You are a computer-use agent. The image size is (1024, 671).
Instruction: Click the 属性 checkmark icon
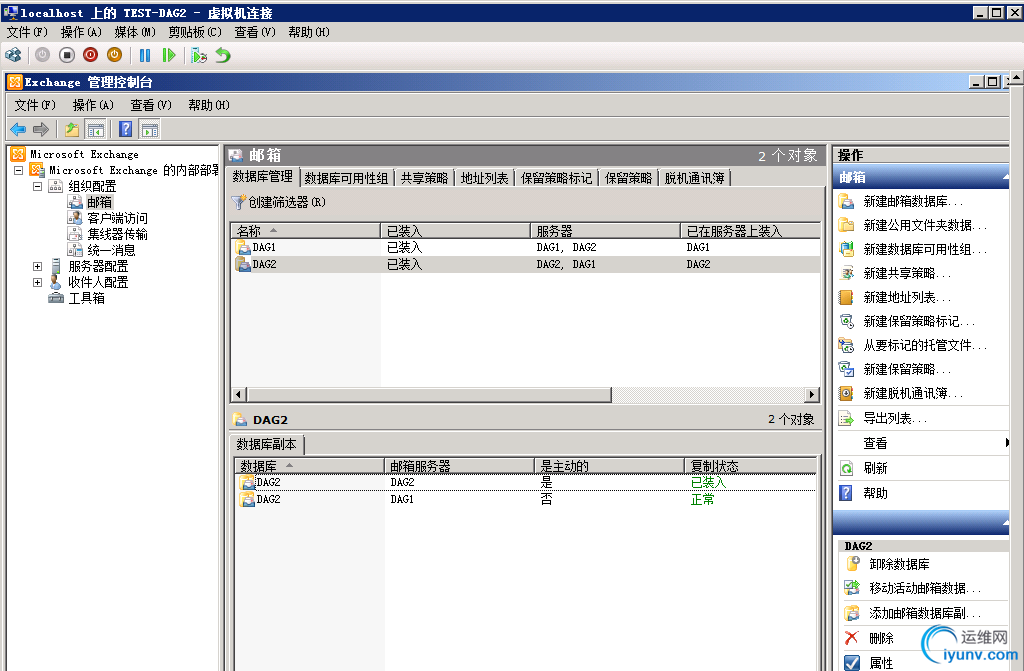[x=852, y=663]
